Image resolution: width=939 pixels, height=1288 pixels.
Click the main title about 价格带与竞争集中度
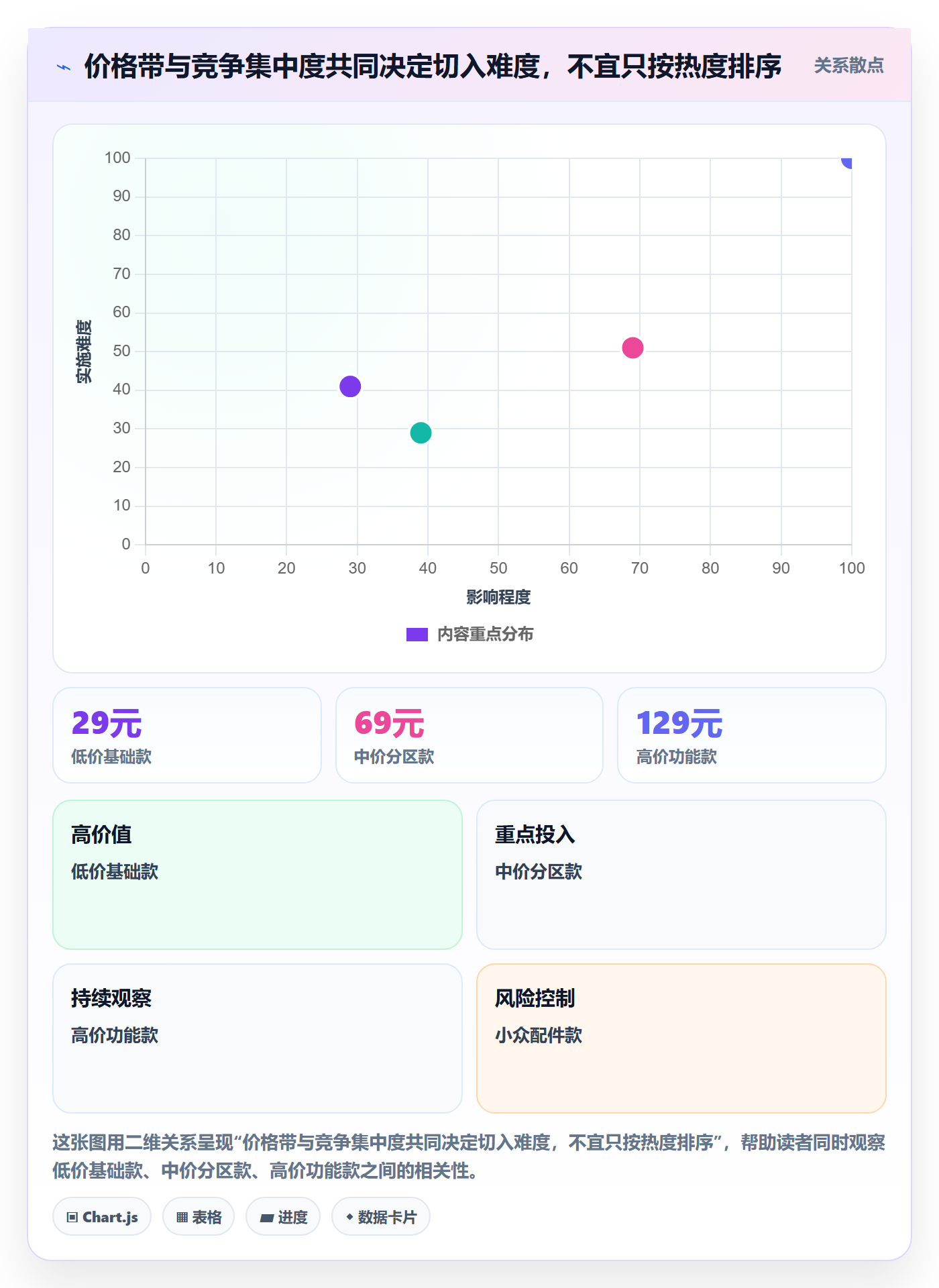pos(433,66)
